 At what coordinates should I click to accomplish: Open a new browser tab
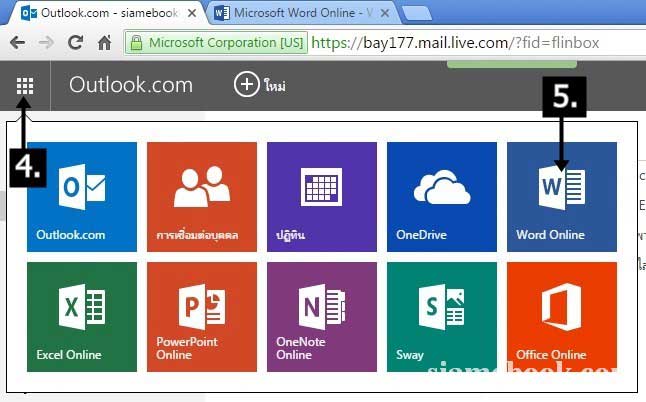click(417, 13)
